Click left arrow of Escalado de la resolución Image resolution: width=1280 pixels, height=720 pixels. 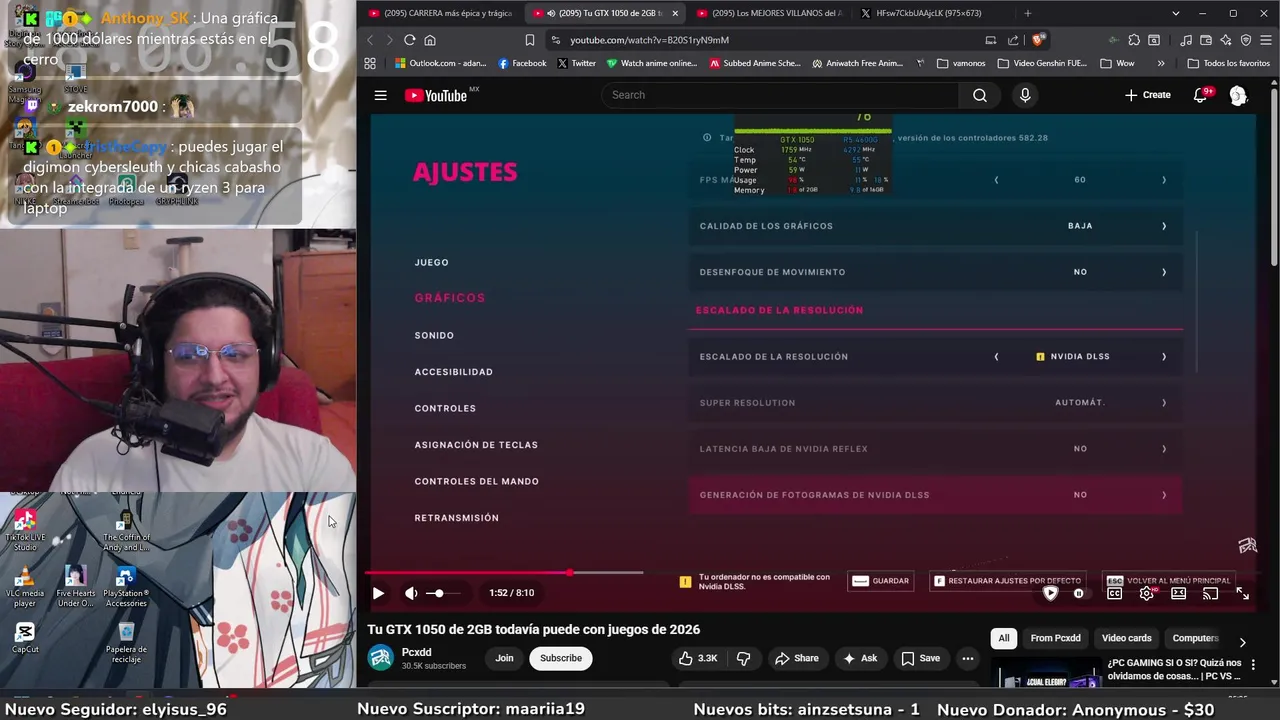[x=996, y=357]
